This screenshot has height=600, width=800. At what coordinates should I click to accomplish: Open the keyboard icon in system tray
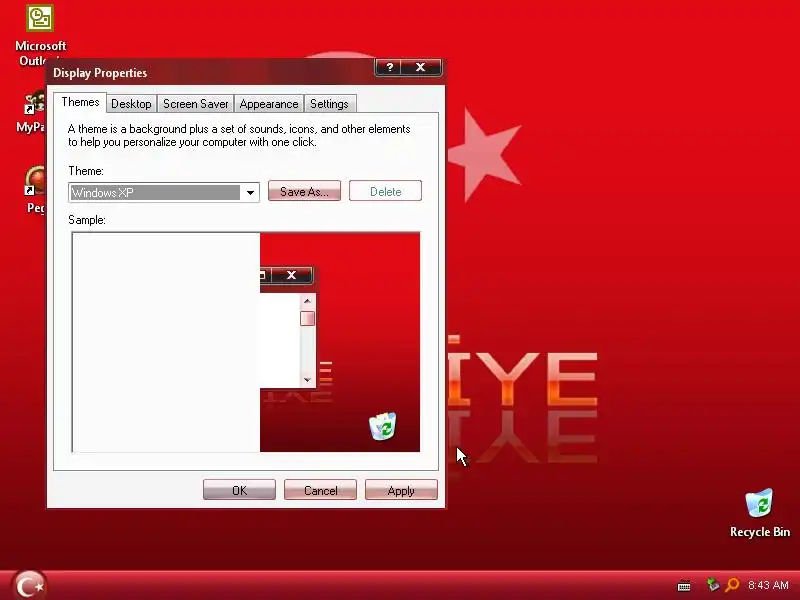(x=684, y=585)
